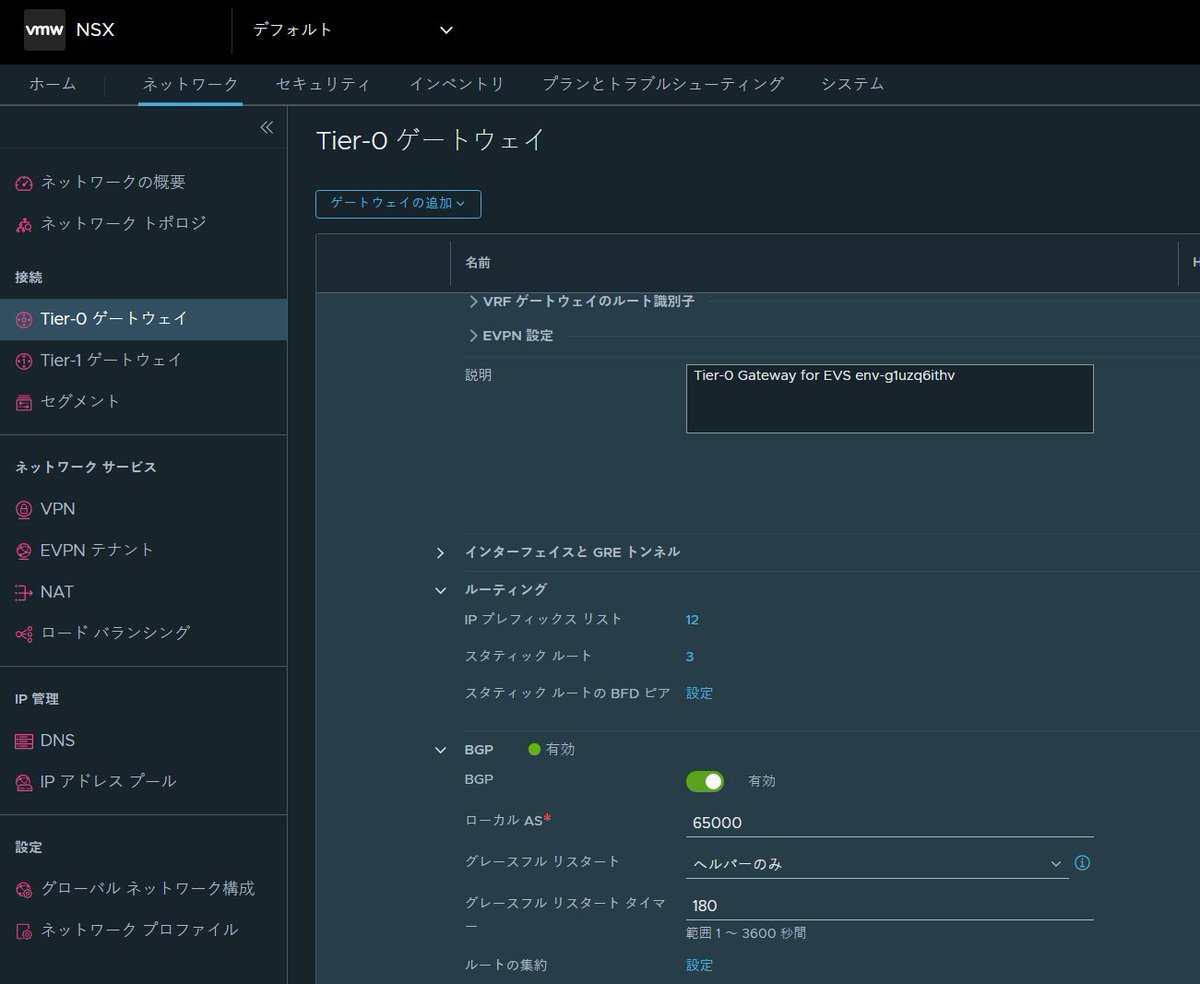1200x984 pixels.
Task: Open ネットワーク トポロジ in sidebar
Action: [x=123, y=224]
